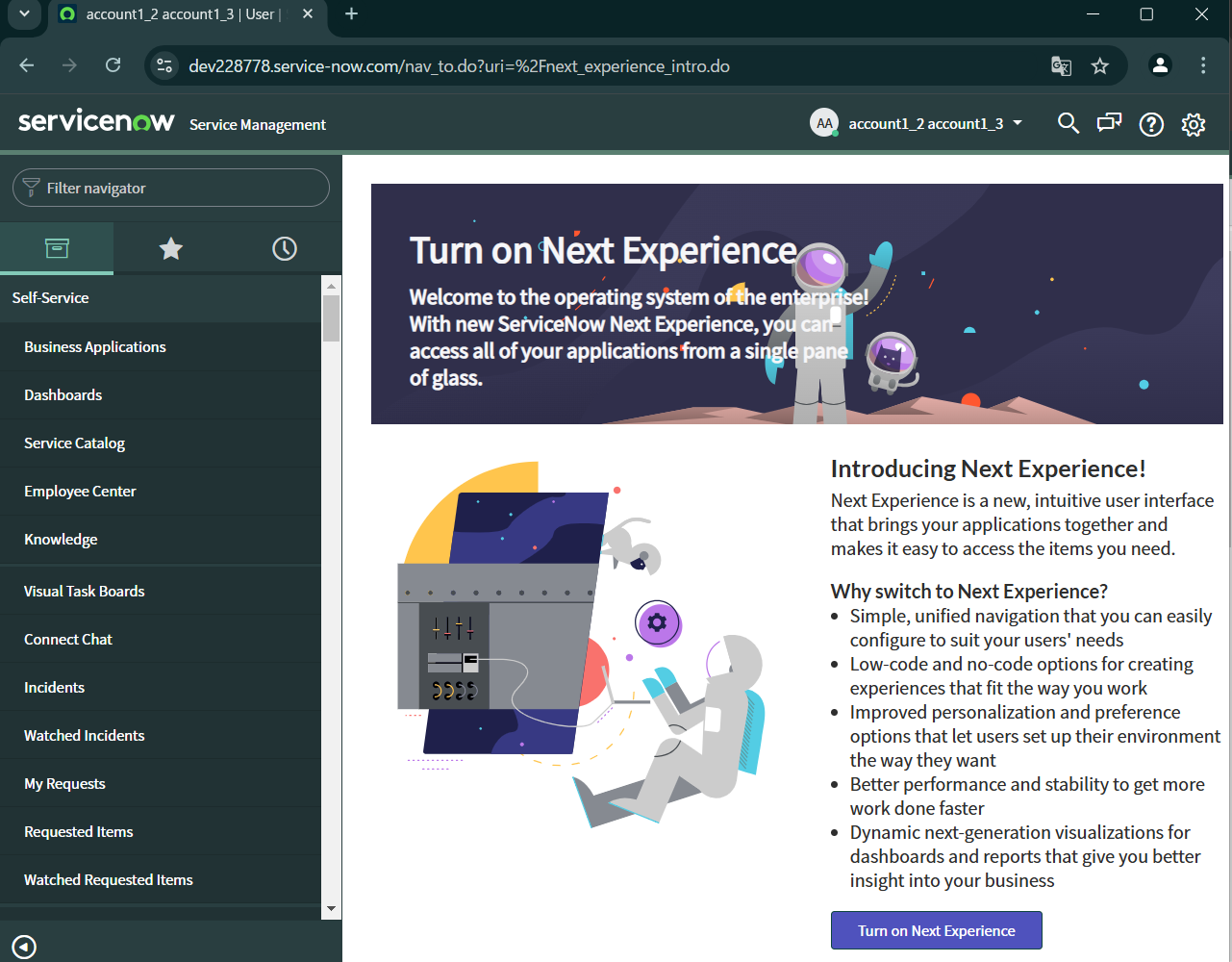Open Dashboards module

pos(160,395)
